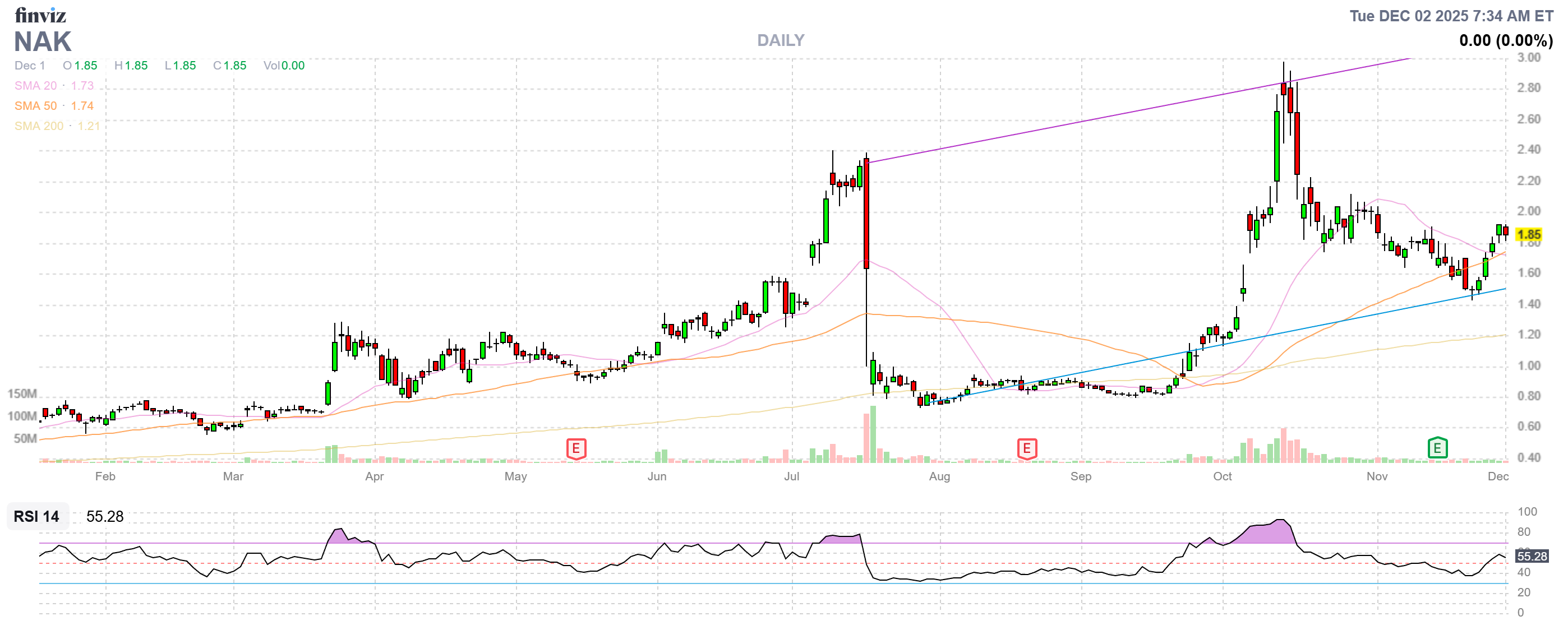Click the RSI 14 indicator label
The height and width of the screenshot is (630, 1568).
(36, 516)
